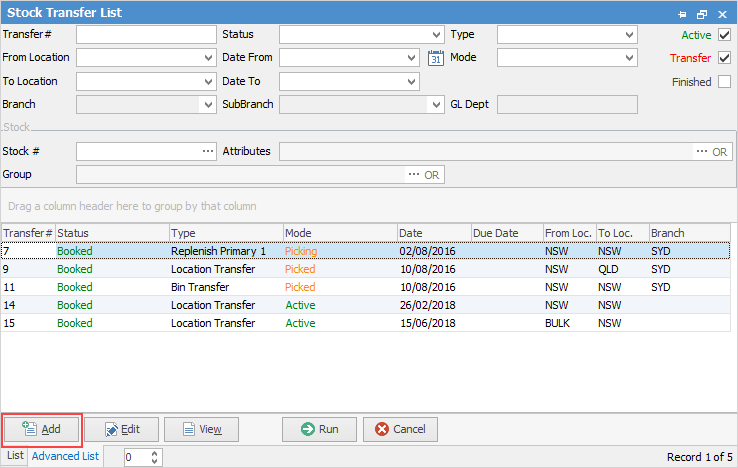The image size is (738, 468).
Task: Sort by Due Date column header
Action: (507, 233)
